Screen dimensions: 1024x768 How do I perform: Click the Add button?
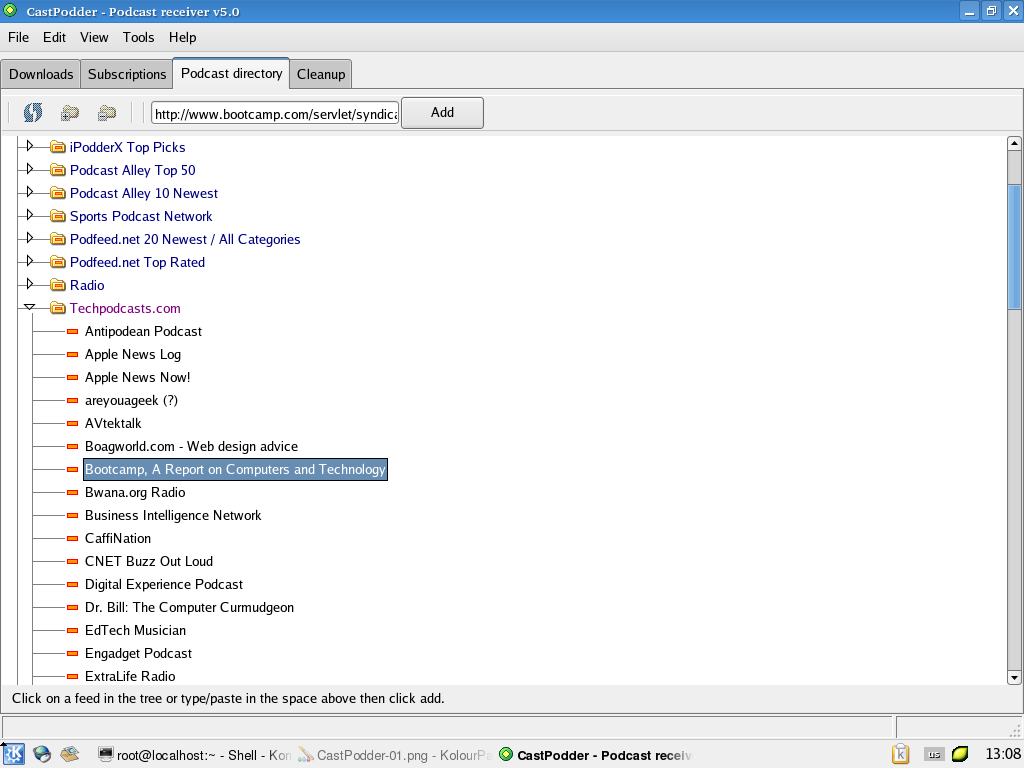pyautogui.click(x=442, y=112)
